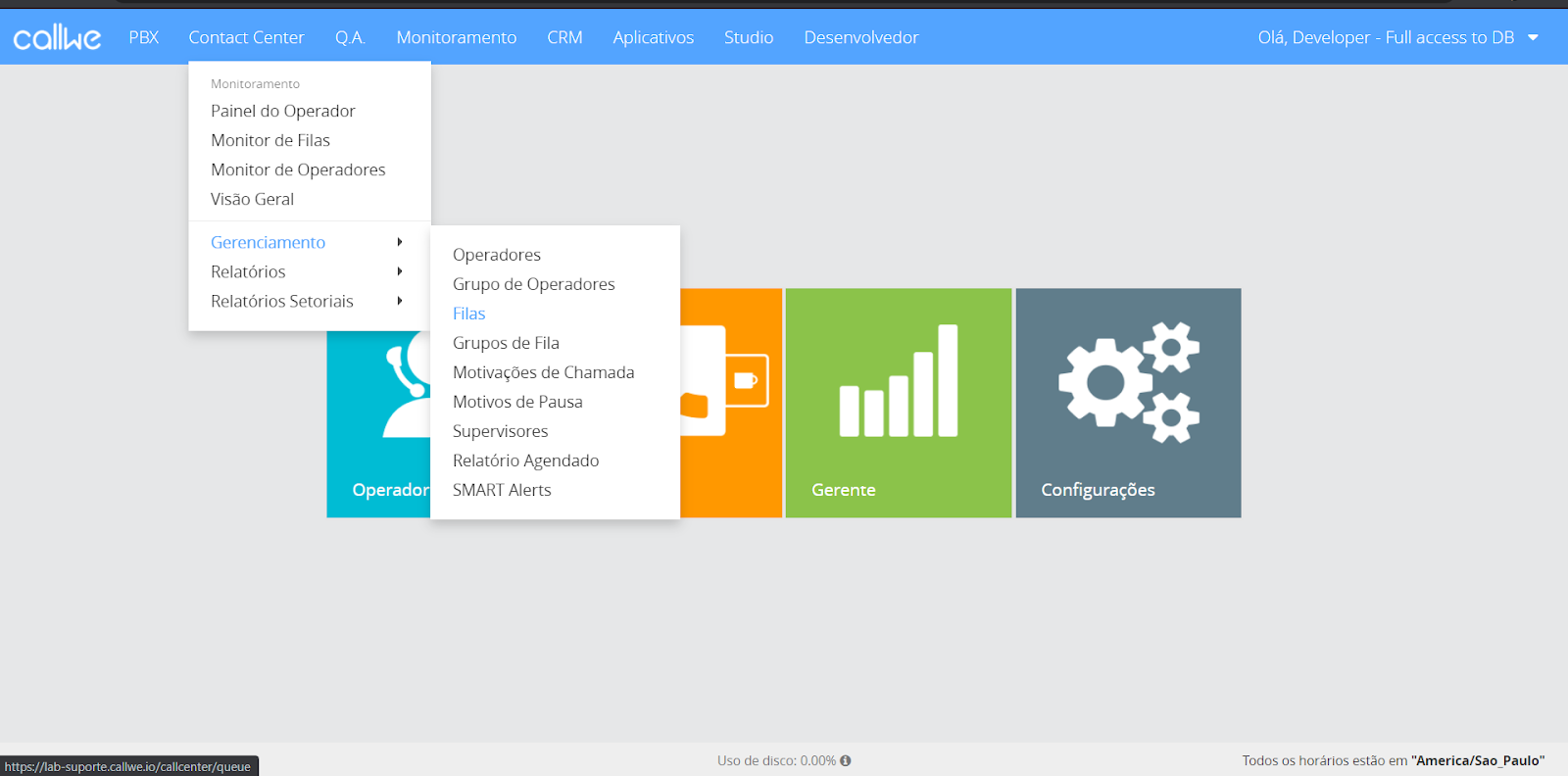Open the Gerenciamento submenu
Image resolution: width=1568 pixels, height=776 pixels.
point(268,242)
